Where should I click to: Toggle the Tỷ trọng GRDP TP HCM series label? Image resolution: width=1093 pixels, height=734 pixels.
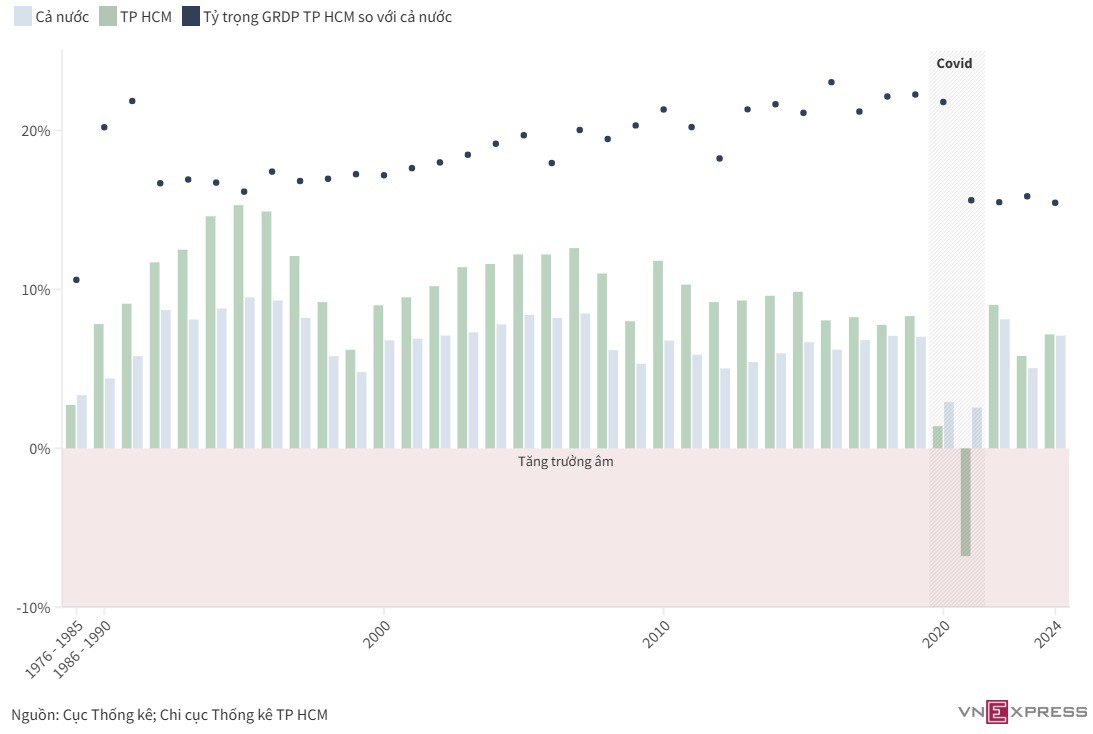(x=328, y=17)
